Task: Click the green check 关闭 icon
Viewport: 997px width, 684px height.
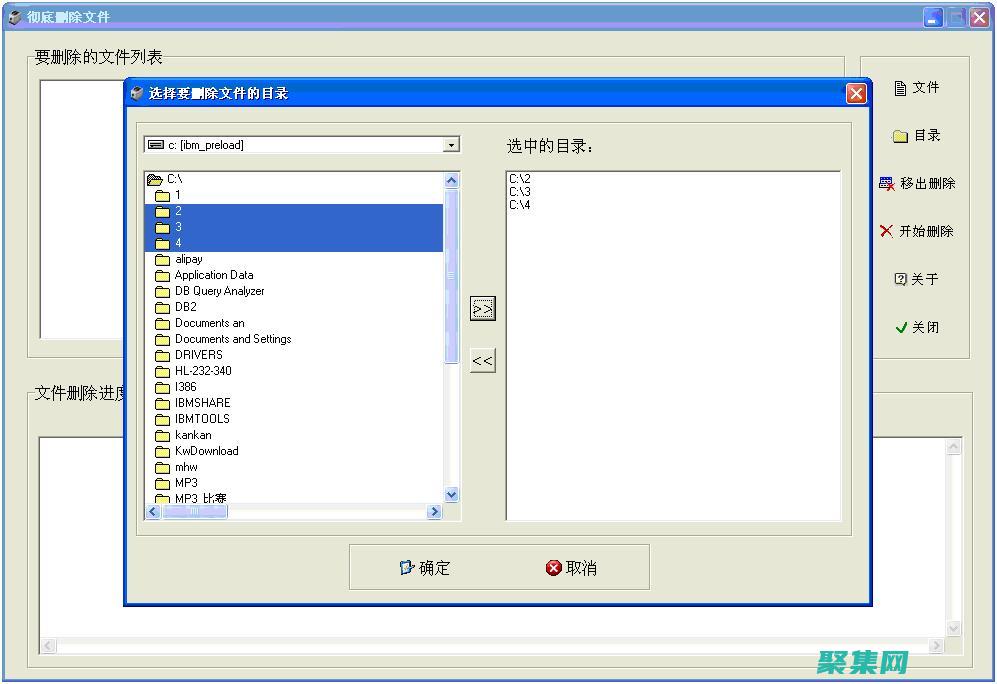Action: (x=903, y=328)
